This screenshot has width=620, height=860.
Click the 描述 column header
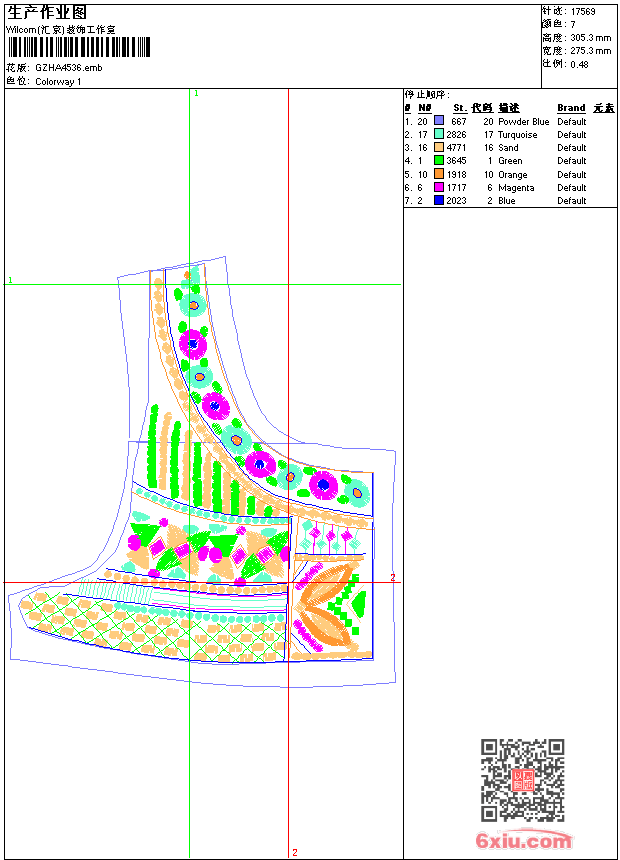(509, 108)
